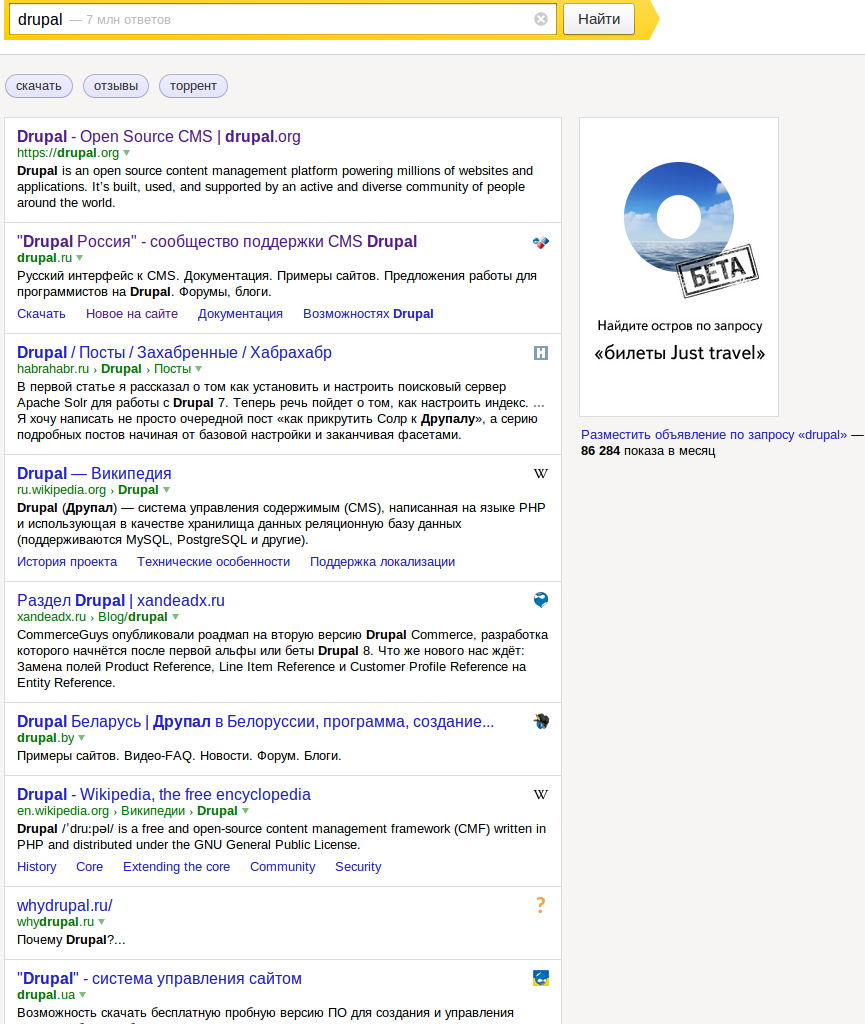Click the Wikipedia favicon beside the English Drupal result
The width and height of the screenshot is (865, 1024).
tap(541, 795)
